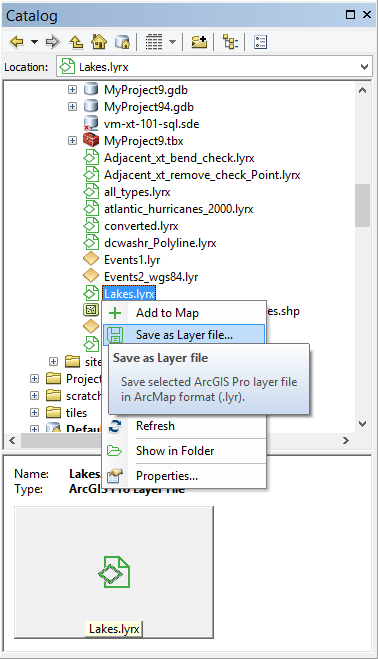Click the vertical scrollbar thumb in tree

[x=362, y=206]
